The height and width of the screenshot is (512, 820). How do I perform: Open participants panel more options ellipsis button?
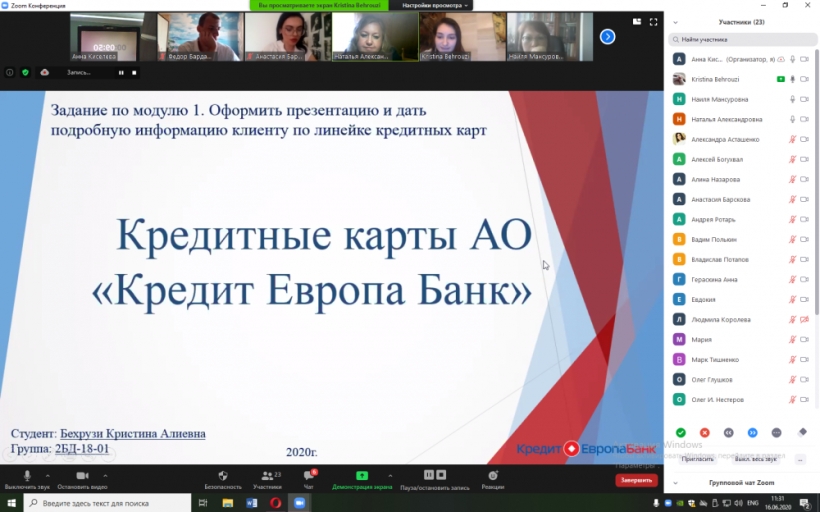tap(800, 459)
